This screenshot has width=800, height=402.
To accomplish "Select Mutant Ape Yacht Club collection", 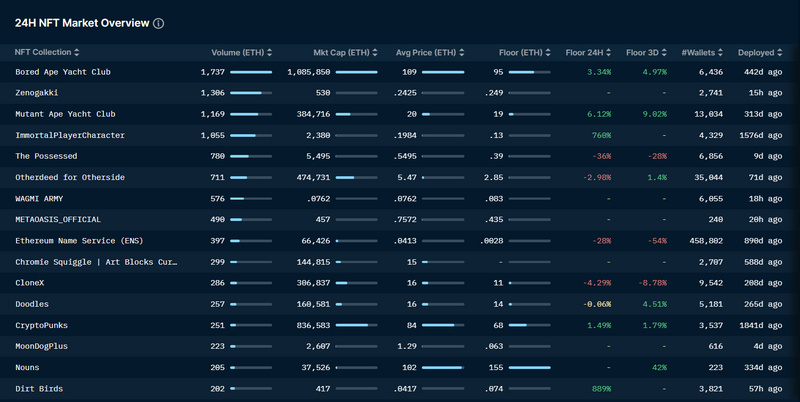I will (x=65, y=114).
